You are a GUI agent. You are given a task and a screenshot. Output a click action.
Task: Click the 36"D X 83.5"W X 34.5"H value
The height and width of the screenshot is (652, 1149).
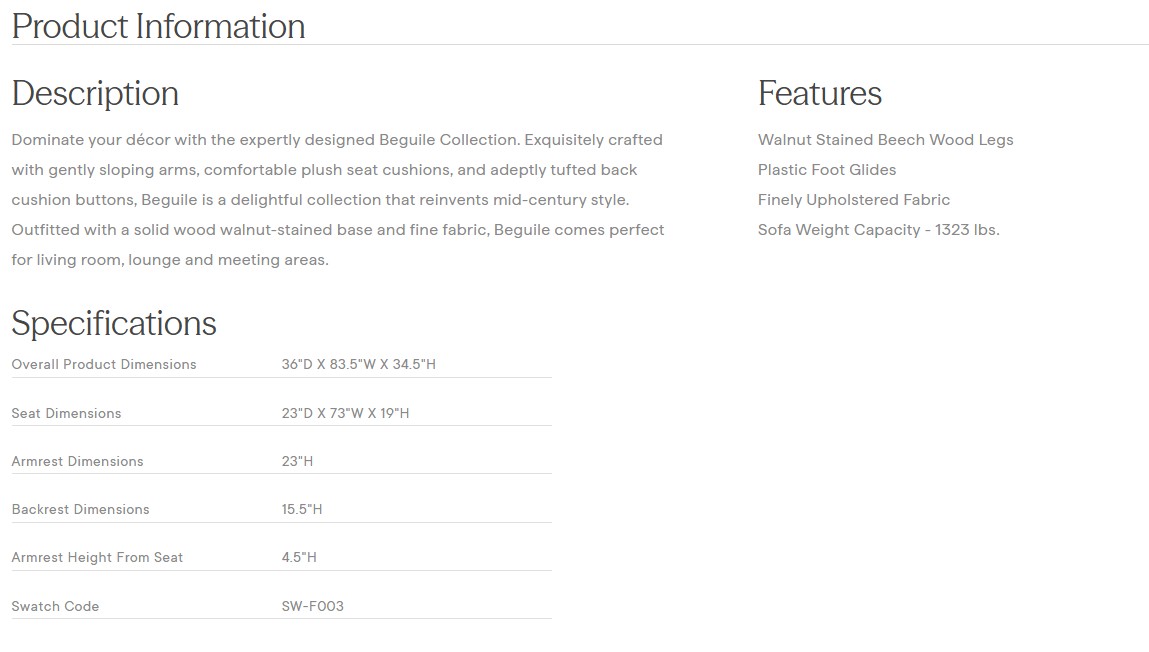pos(358,364)
